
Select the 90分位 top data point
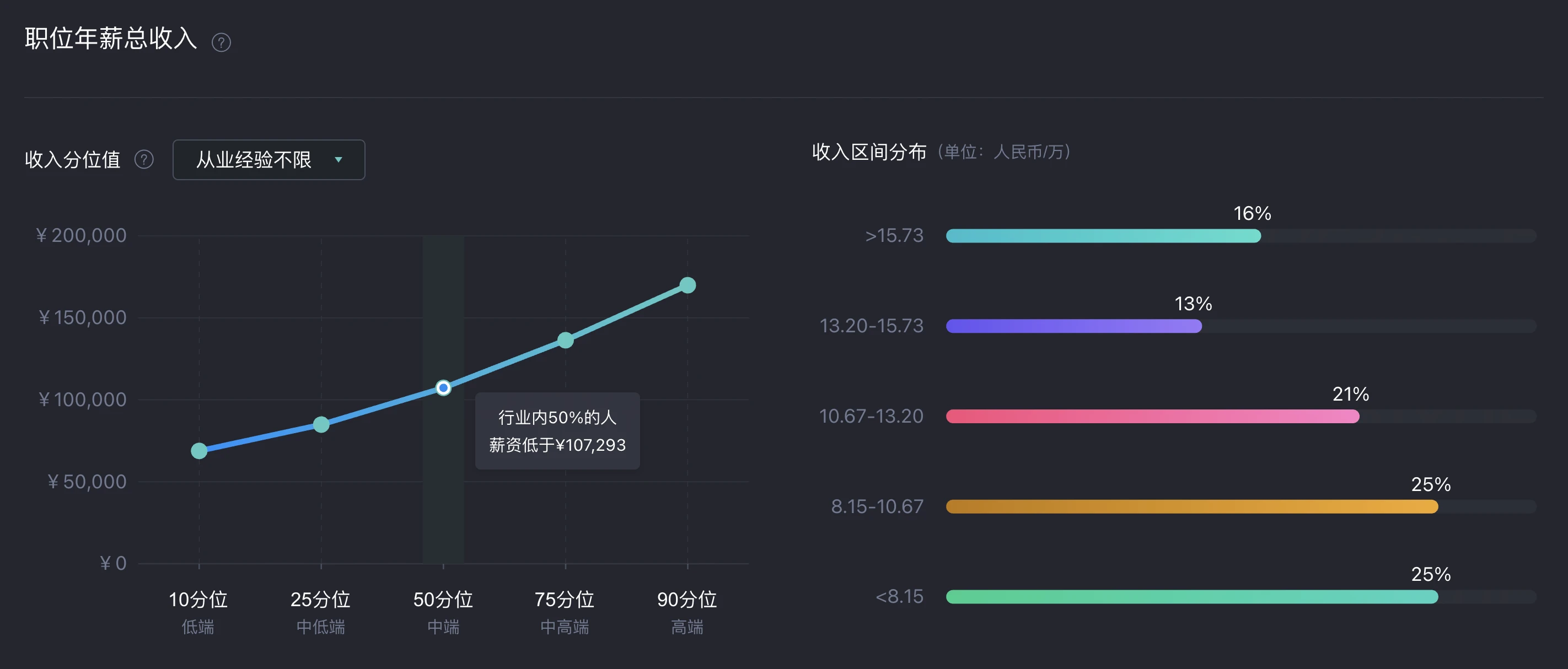pyautogui.click(x=688, y=285)
